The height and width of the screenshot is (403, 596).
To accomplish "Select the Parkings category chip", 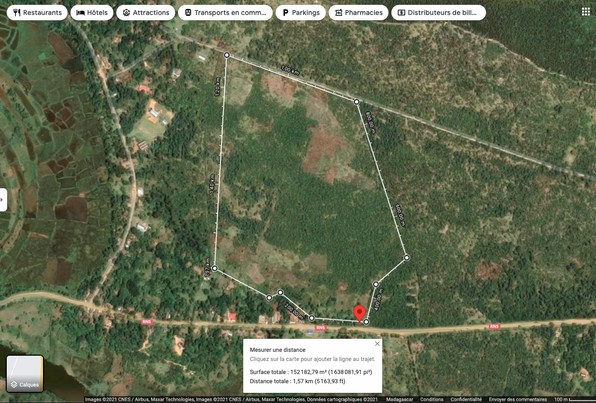I will pyautogui.click(x=301, y=13).
